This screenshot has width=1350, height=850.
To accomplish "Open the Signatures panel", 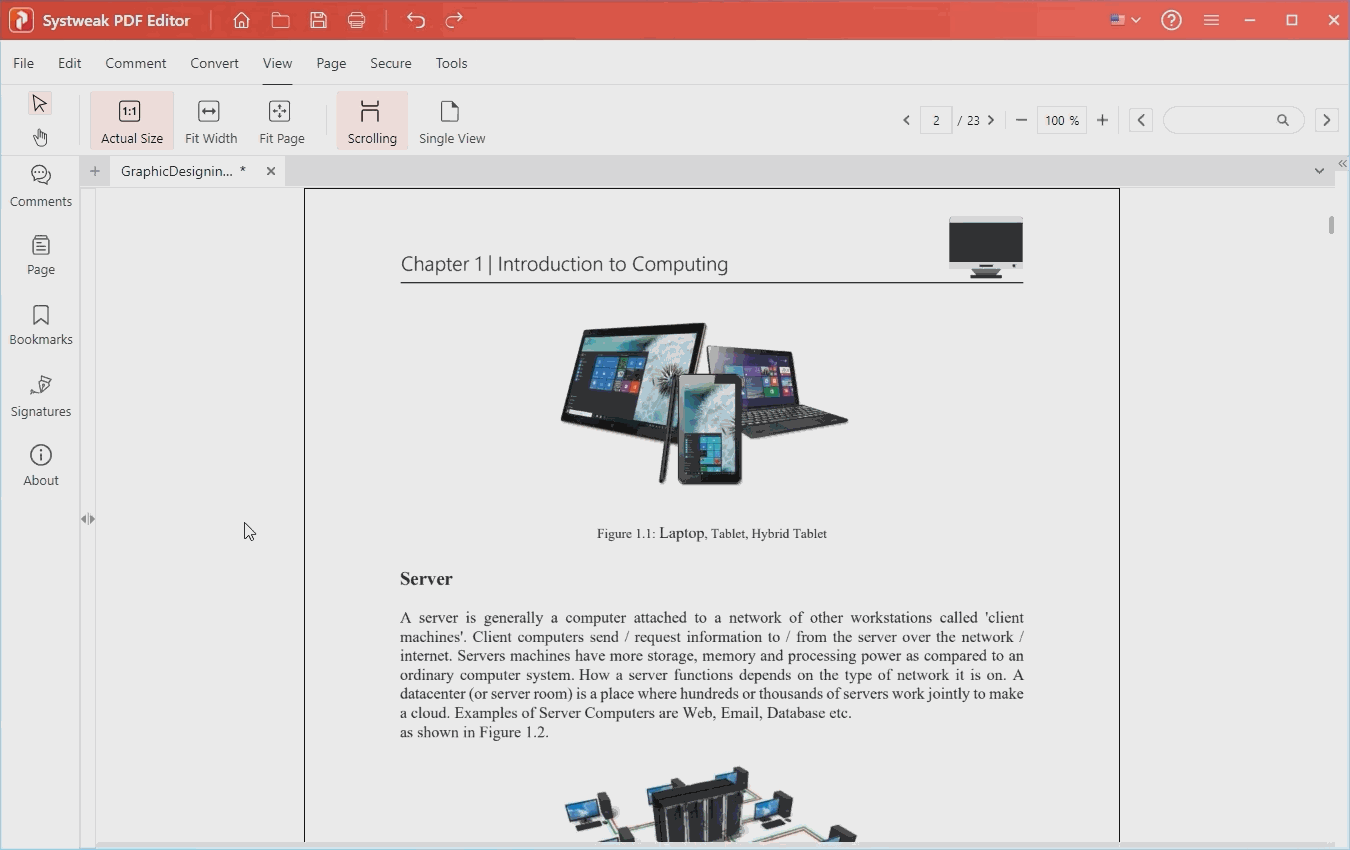I will click(x=41, y=396).
